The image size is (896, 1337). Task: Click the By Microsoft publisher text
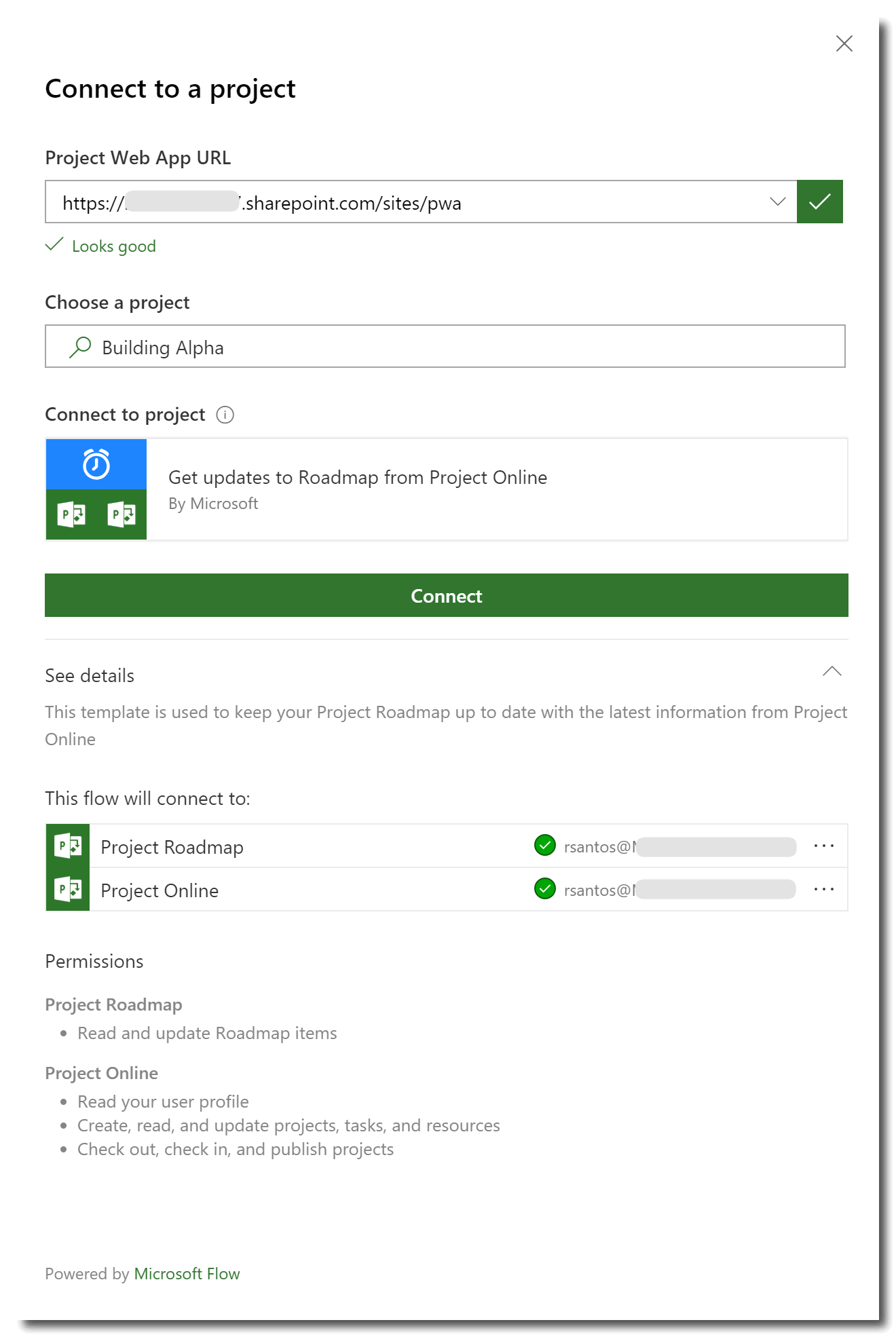pos(213,504)
